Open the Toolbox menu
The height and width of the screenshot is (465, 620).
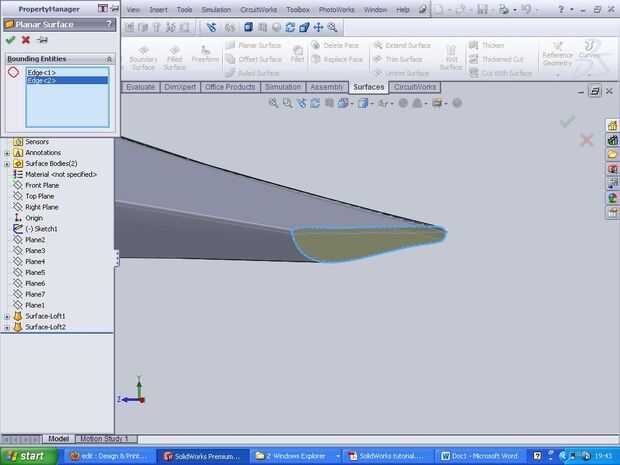298,9
